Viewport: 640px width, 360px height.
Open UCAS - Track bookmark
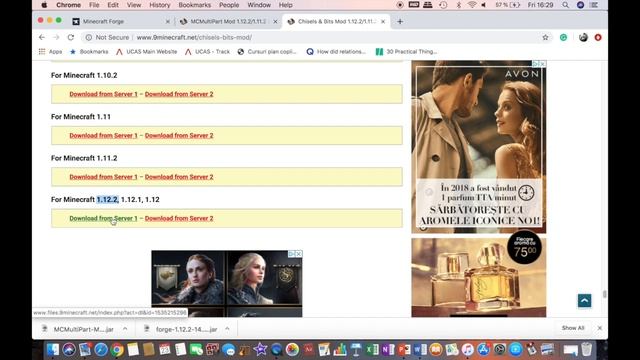click(x=207, y=51)
